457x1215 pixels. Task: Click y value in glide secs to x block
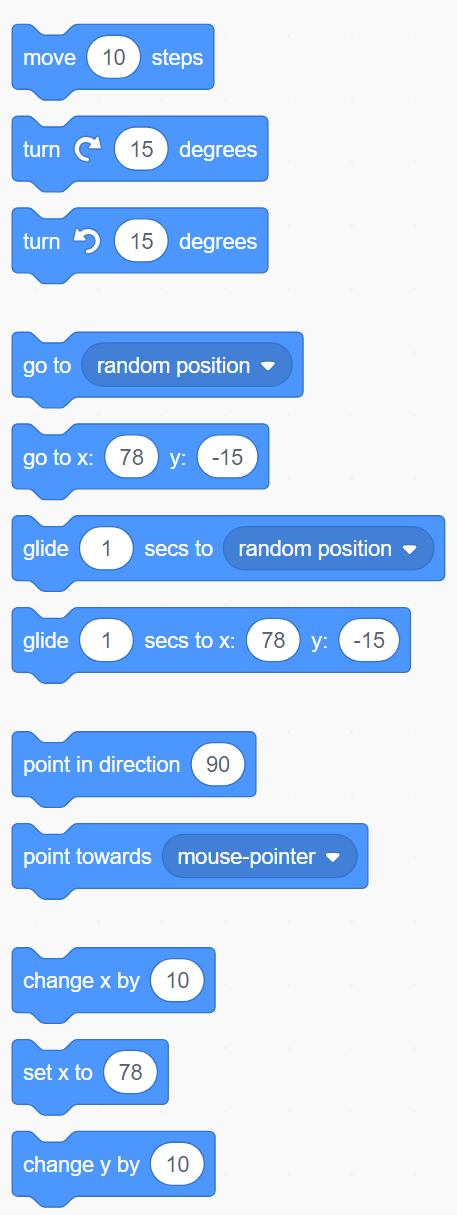[369, 640]
